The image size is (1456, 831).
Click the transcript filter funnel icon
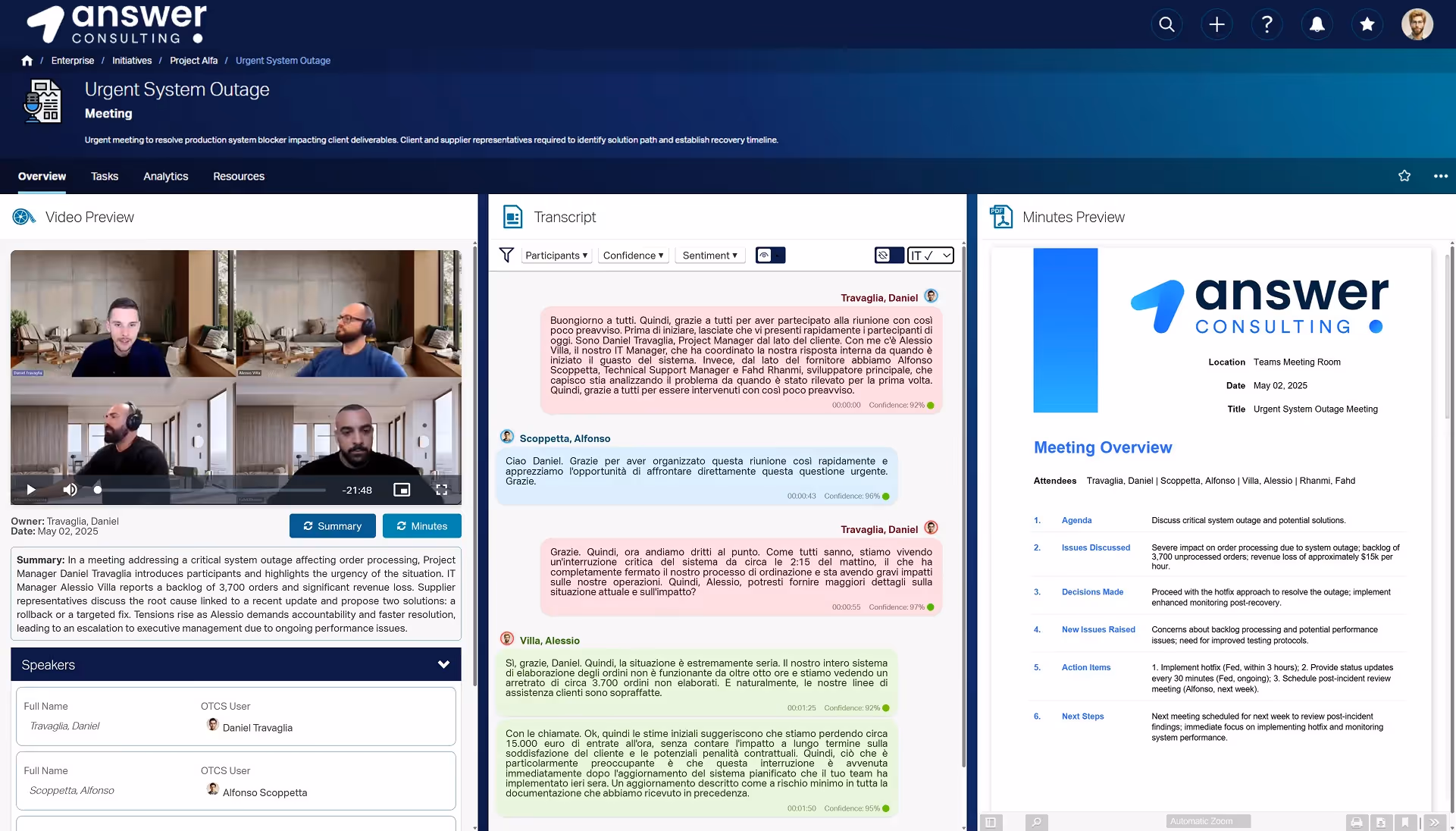506,256
